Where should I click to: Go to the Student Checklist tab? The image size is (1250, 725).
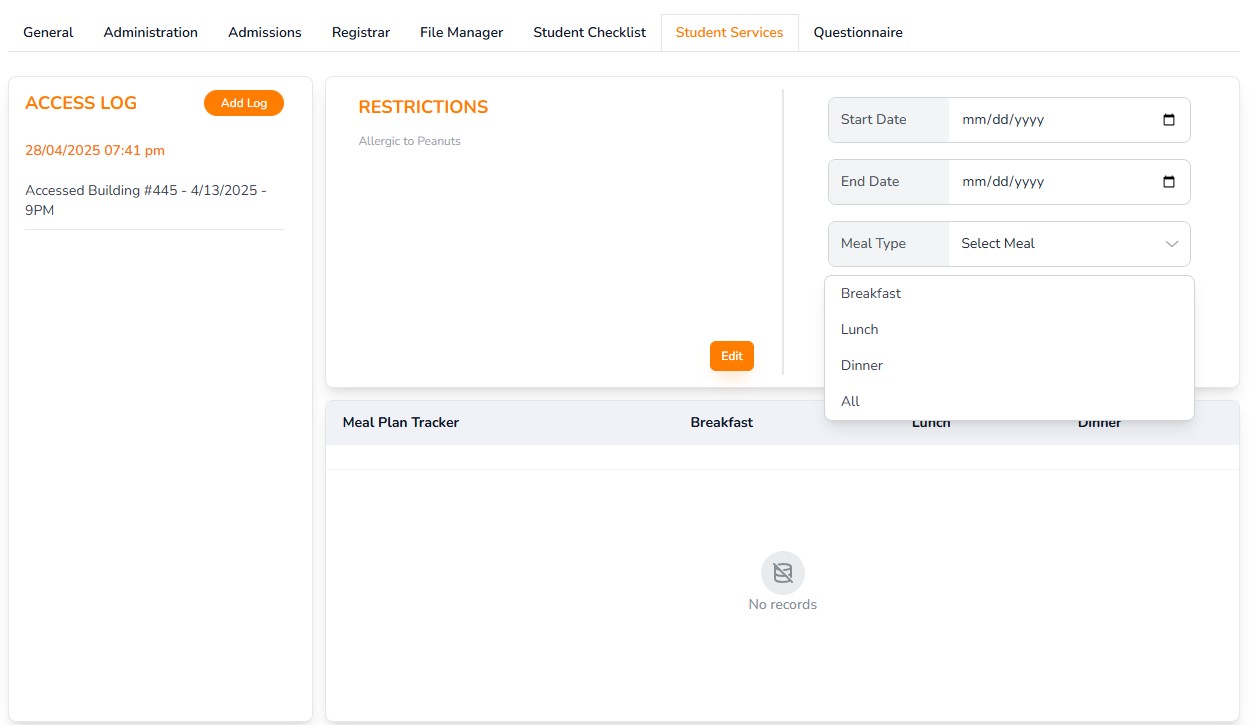(x=589, y=32)
